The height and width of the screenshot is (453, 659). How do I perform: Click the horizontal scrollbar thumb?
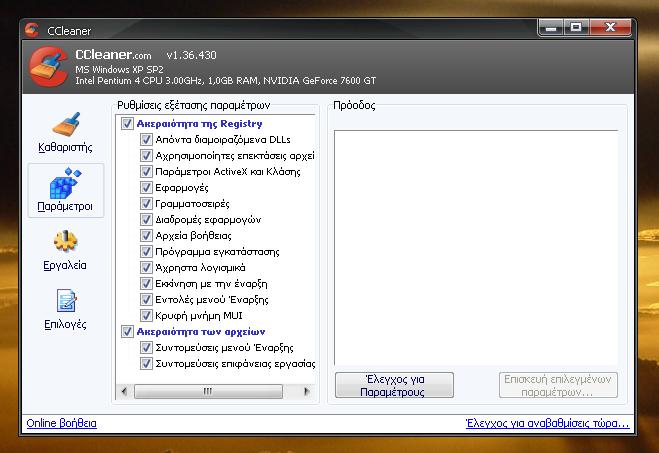(208, 391)
